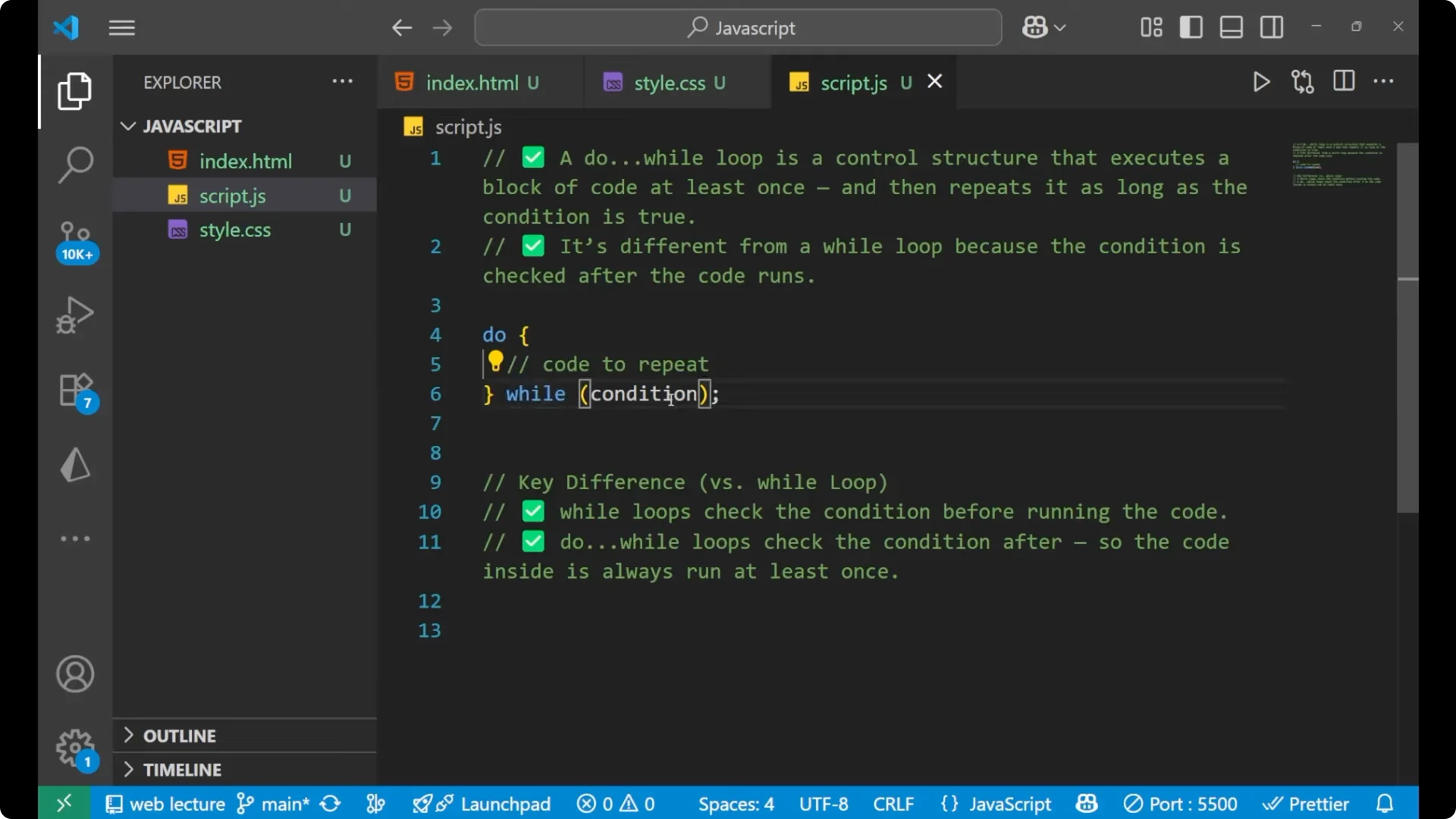Click the Run script button
The width and height of the screenshot is (1456, 819).
coord(1261,82)
